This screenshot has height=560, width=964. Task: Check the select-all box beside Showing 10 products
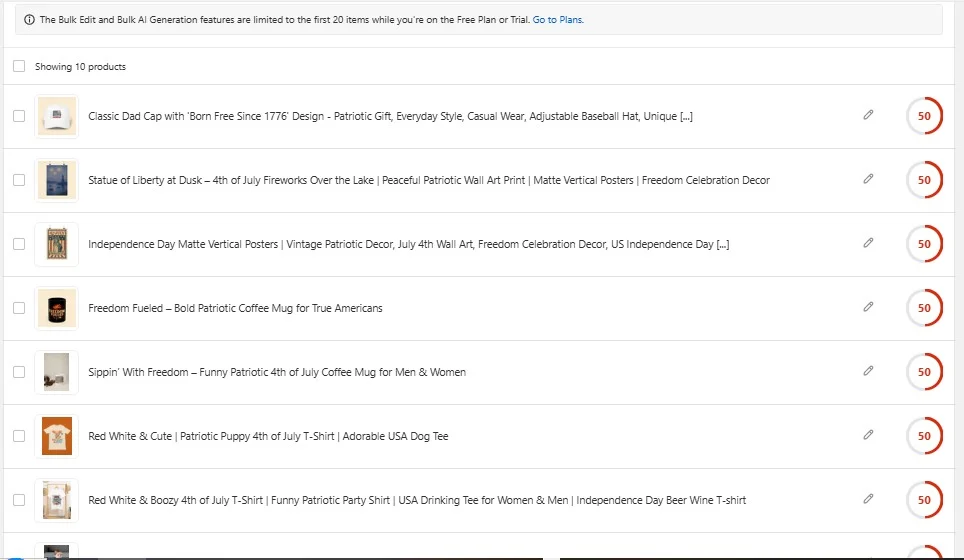19,67
